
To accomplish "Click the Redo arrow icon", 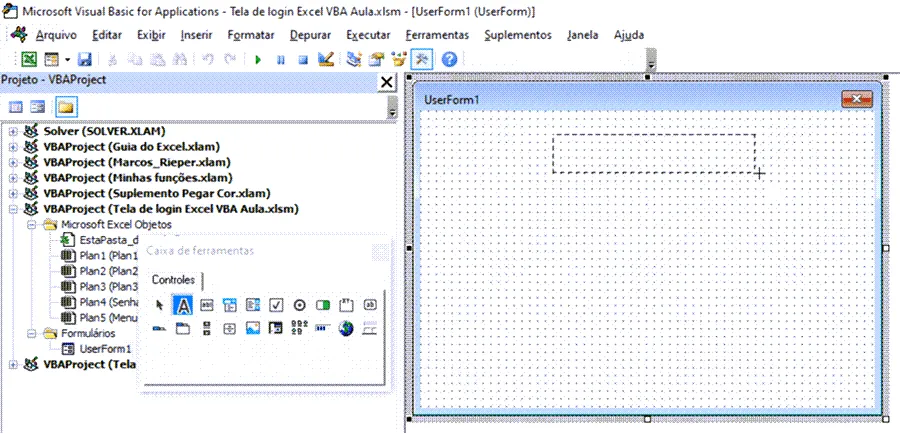I will pyautogui.click(x=230, y=59).
